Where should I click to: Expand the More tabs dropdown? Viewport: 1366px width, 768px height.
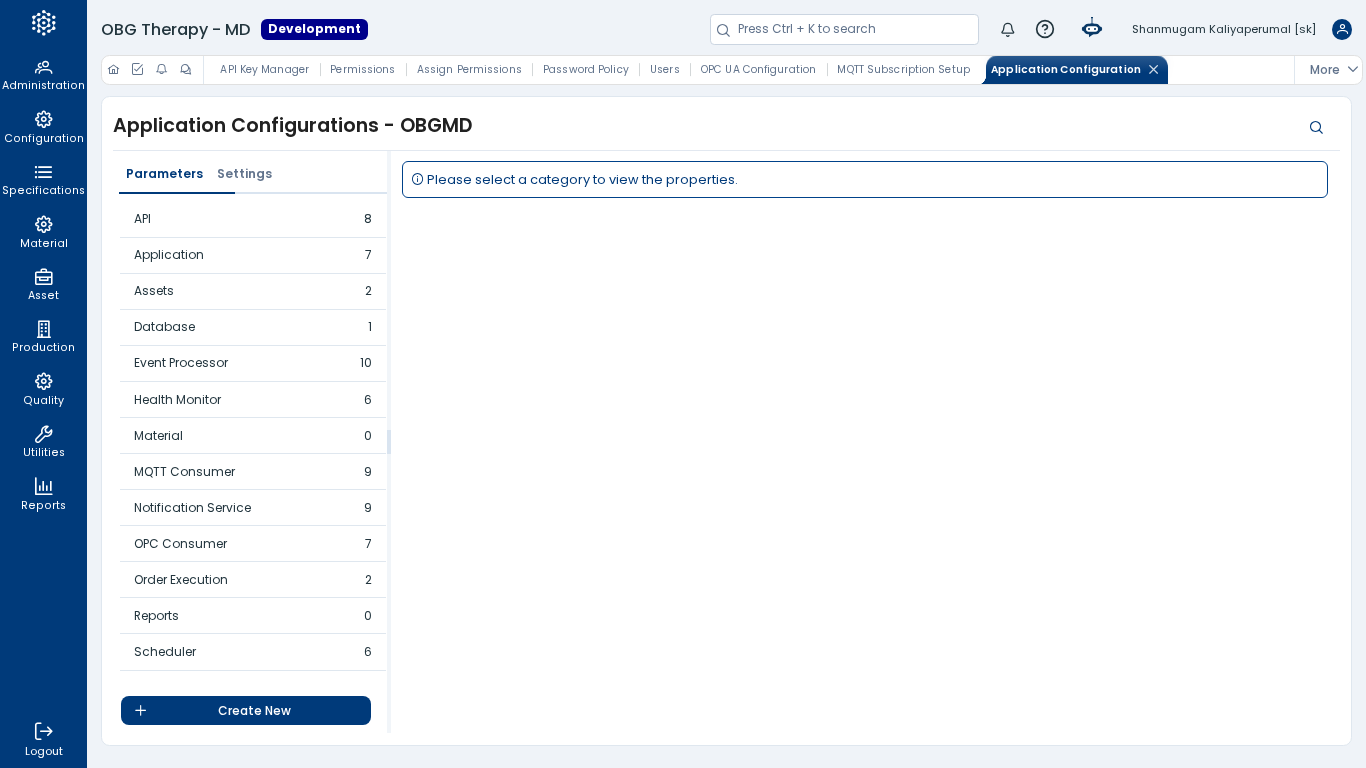pyautogui.click(x=1333, y=69)
